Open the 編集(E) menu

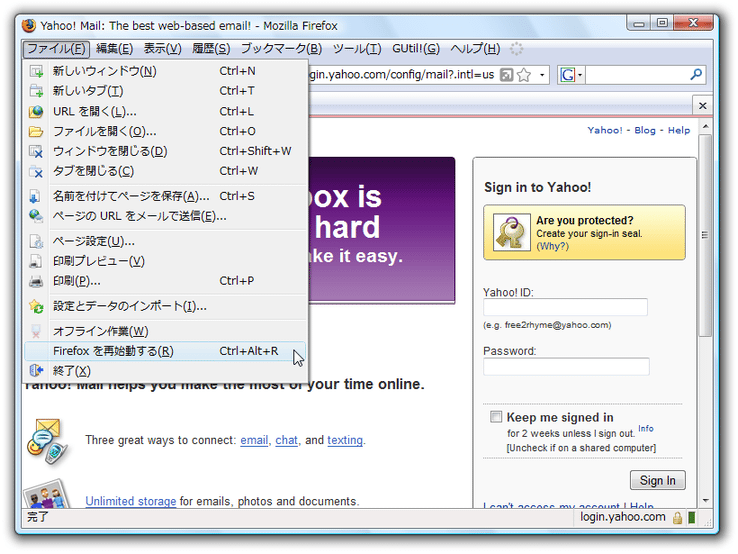(x=114, y=48)
